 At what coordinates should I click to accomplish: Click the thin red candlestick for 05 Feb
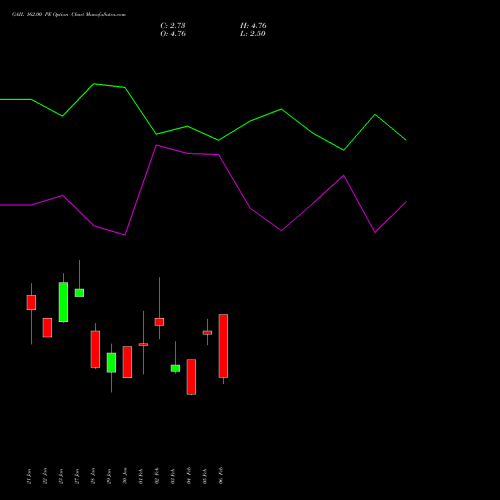pyautogui.click(x=207, y=332)
